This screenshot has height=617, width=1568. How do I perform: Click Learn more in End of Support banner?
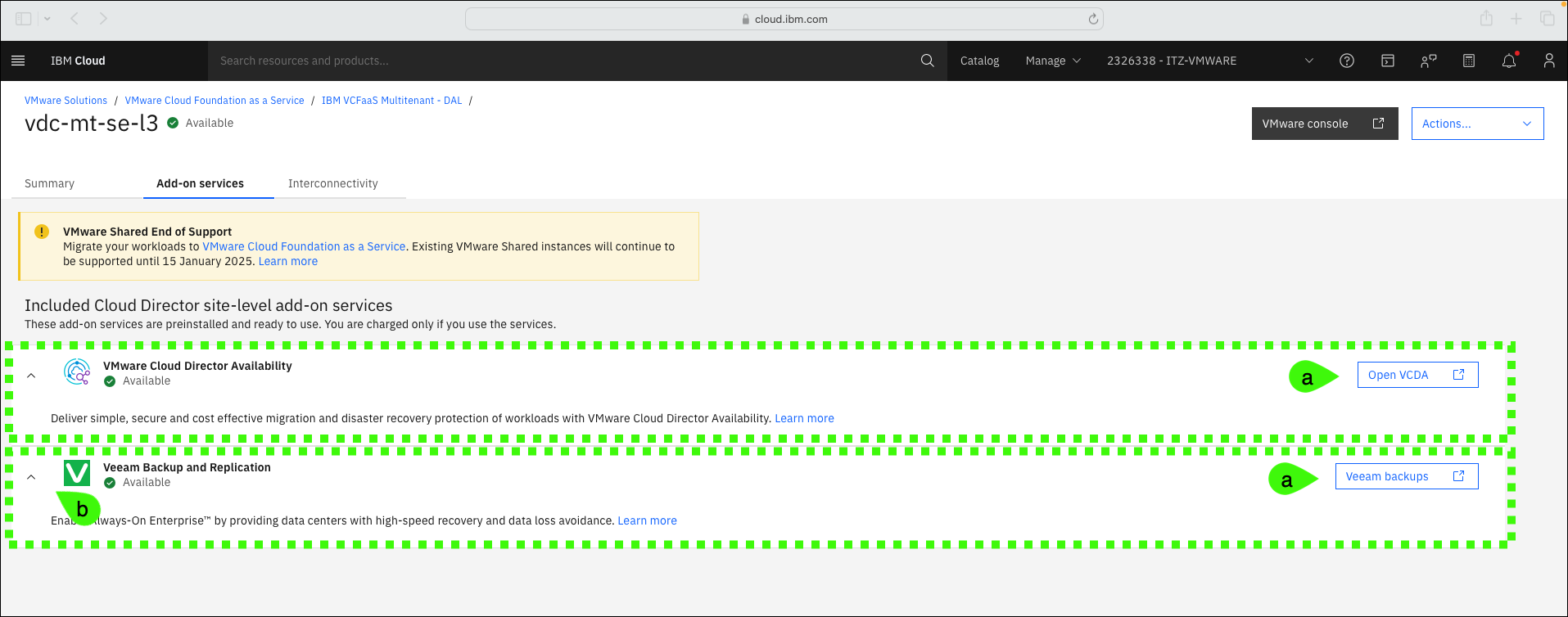pos(288,261)
